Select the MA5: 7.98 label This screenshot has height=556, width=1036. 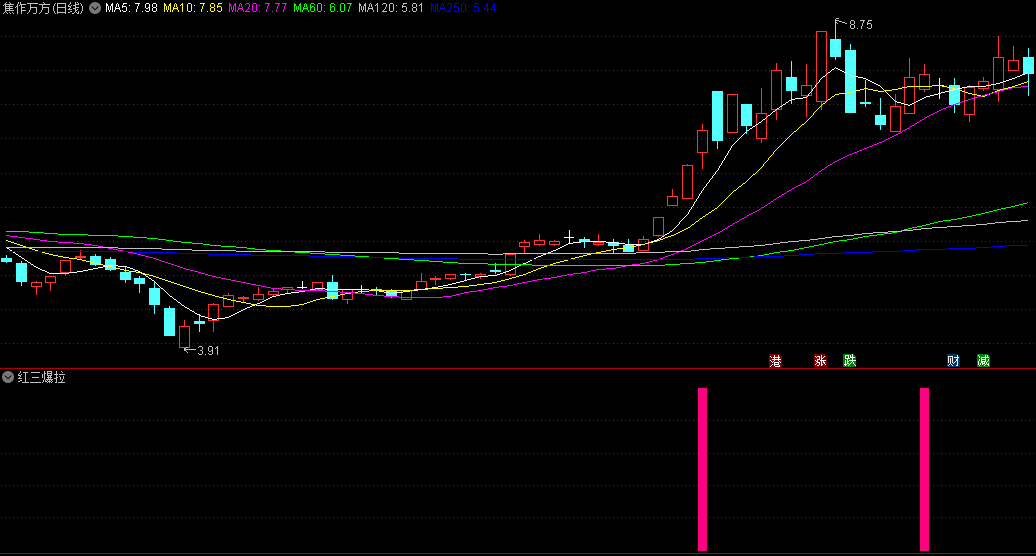131,8
